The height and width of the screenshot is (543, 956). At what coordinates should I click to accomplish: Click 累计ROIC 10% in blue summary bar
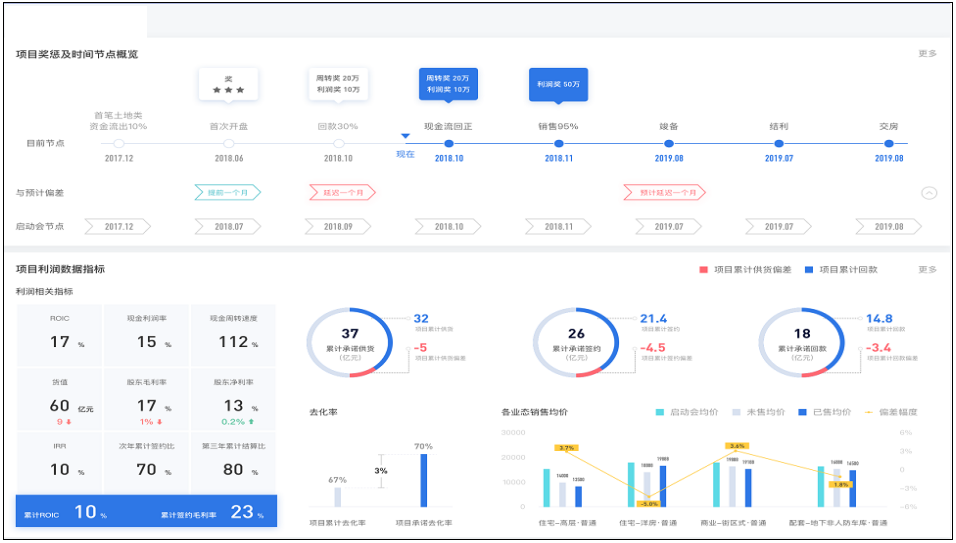coord(65,512)
